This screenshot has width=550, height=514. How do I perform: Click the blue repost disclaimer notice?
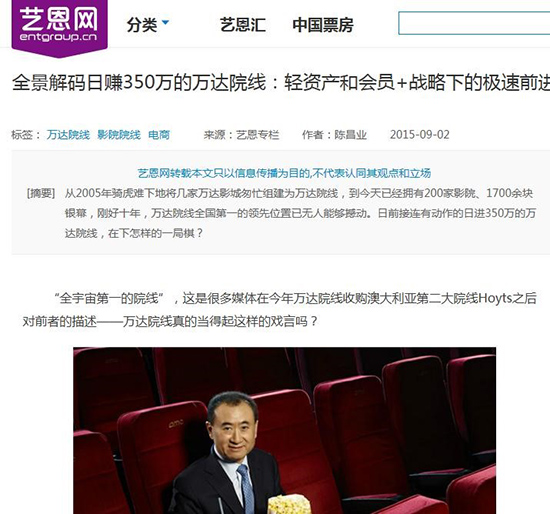tap(284, 173)
